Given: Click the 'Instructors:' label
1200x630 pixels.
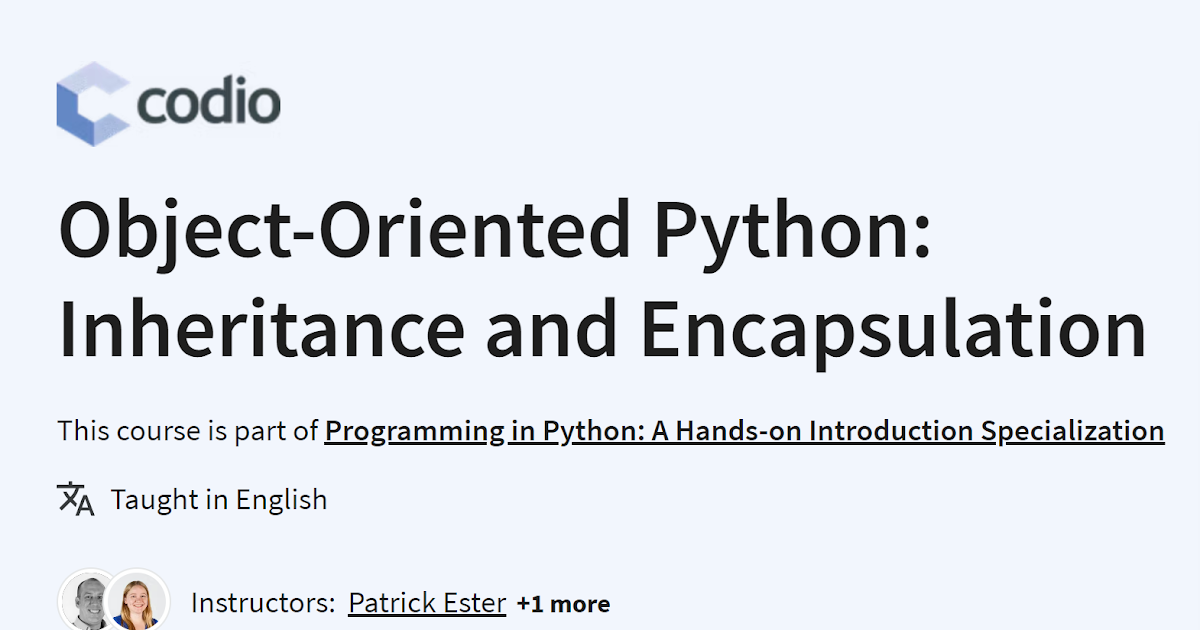Looking at the screenshot, I should point(262,603).
